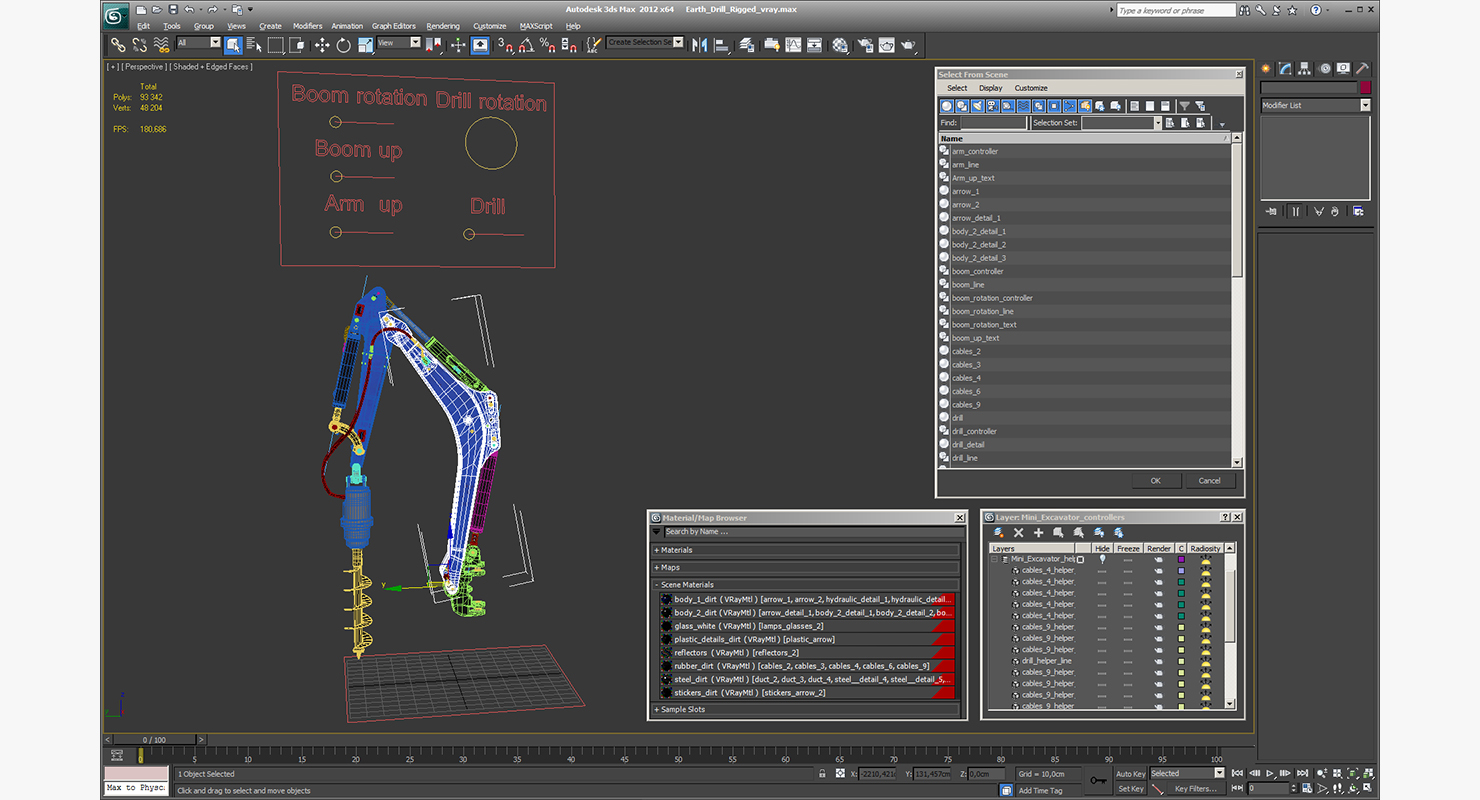Open the selection filter All dropdown

[x=199, y=42]
